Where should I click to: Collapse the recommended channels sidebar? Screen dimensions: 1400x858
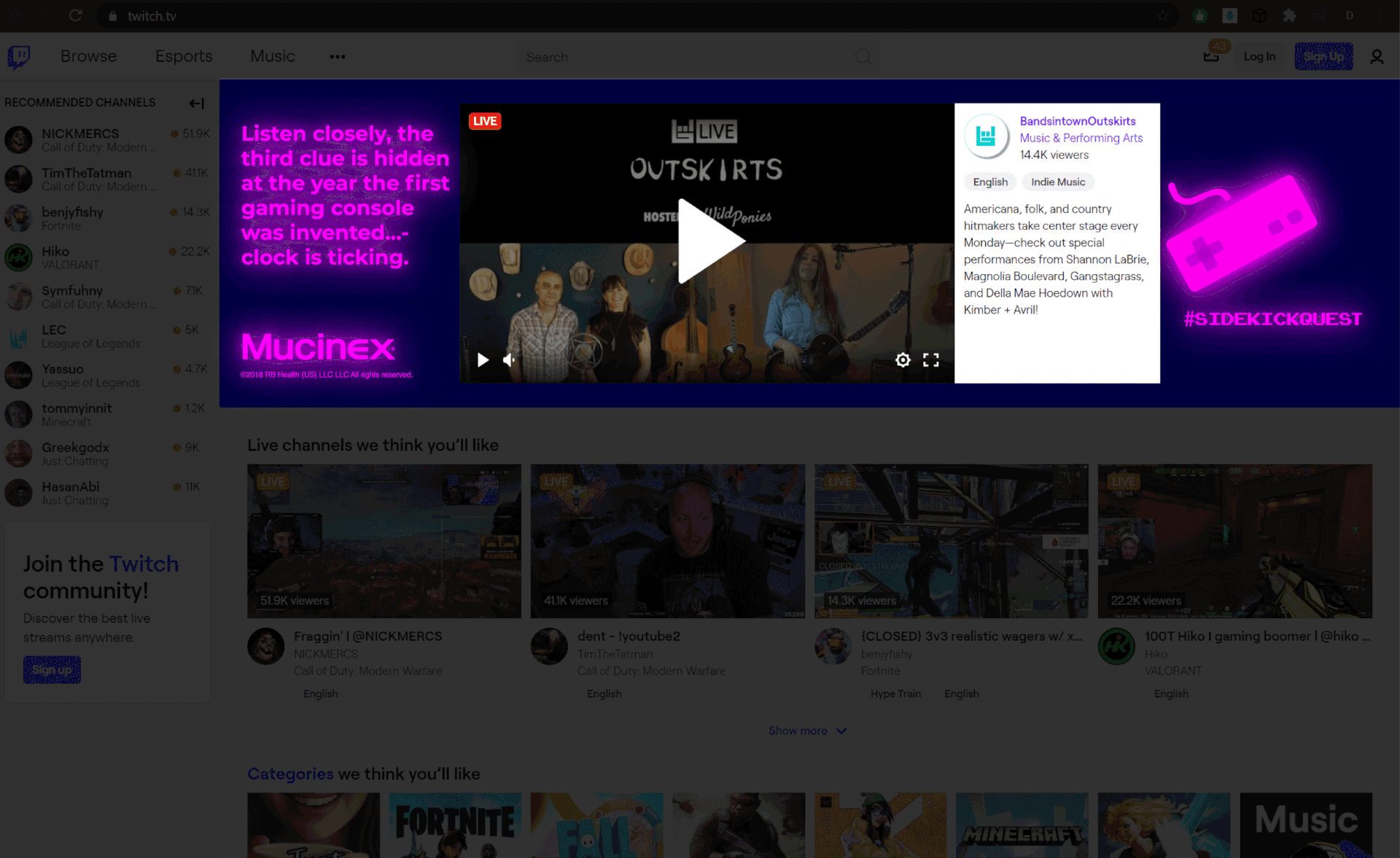196,103
